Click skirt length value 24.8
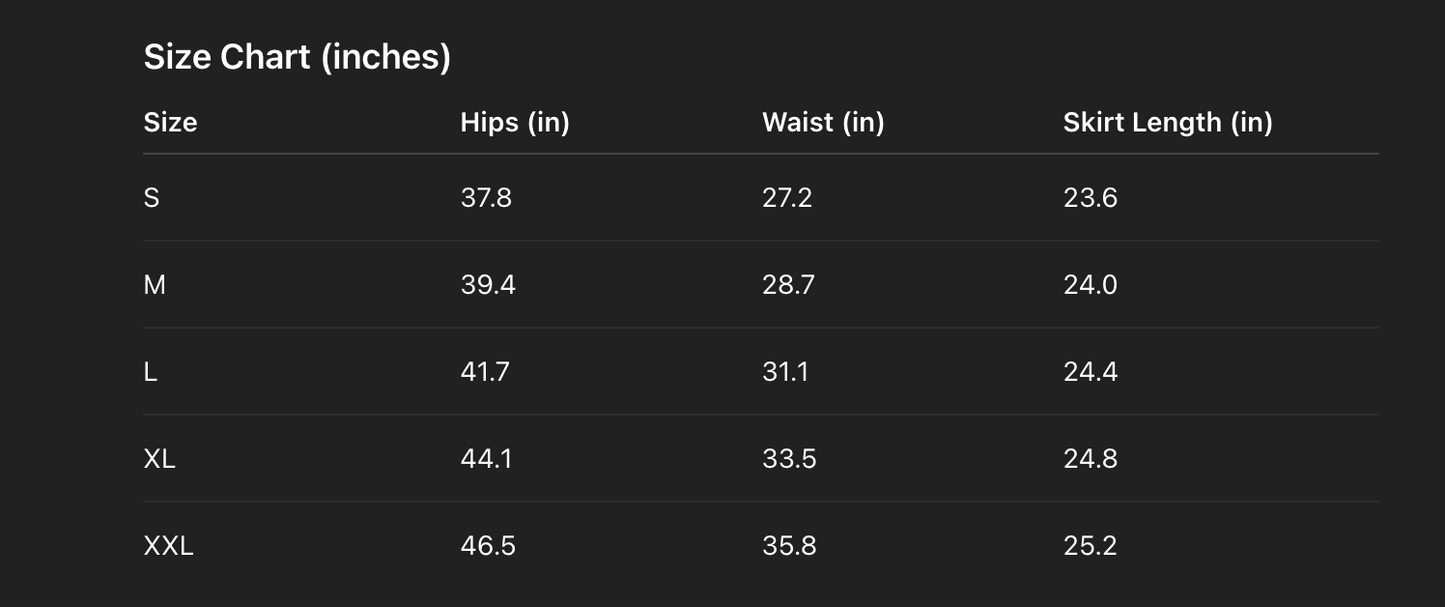 tap(1090, 459)
